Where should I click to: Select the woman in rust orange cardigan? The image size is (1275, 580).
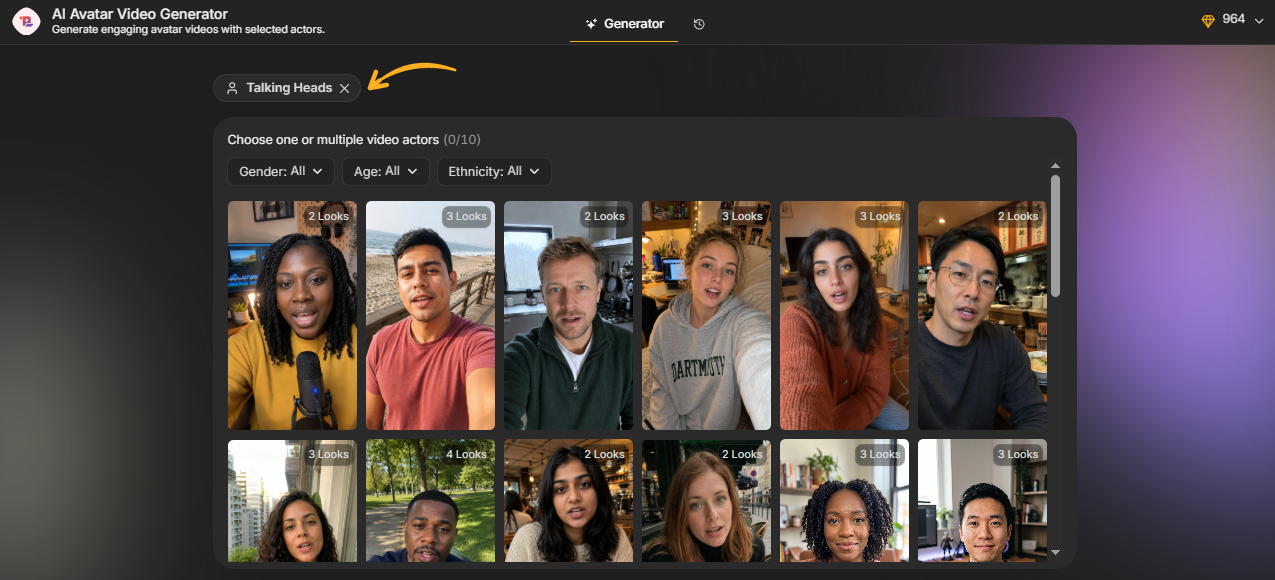point(844,315)
